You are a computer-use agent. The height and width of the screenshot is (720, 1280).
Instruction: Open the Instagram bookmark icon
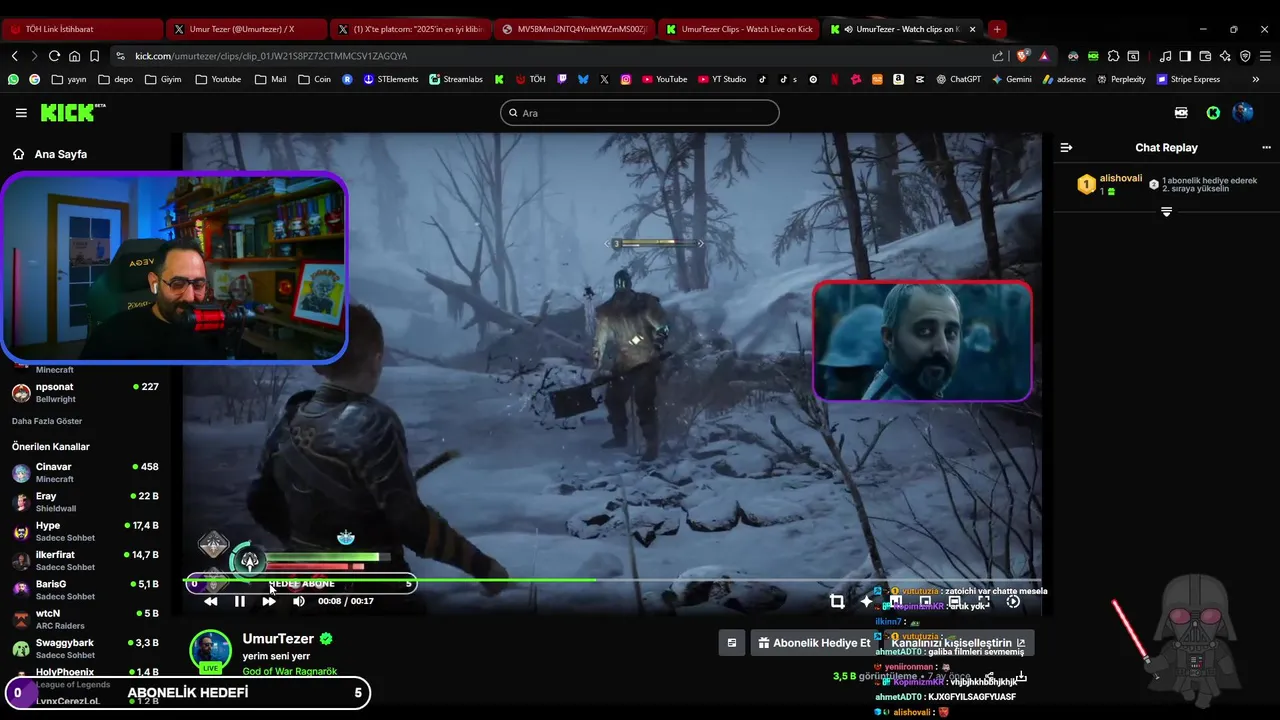[626, 79]
